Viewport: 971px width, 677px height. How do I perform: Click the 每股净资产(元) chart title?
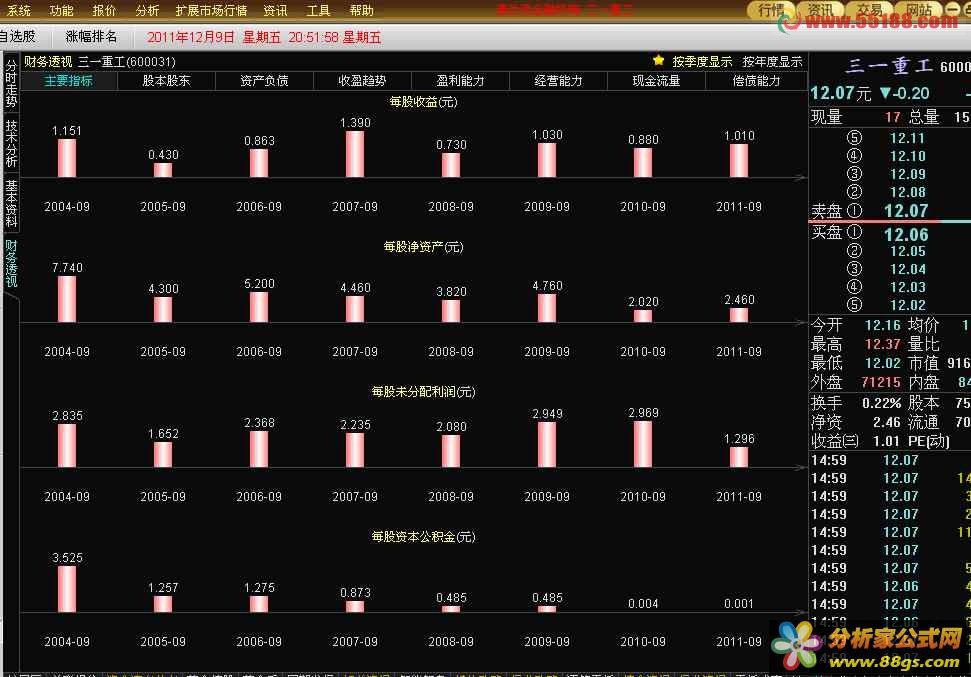tap(424, 247)
